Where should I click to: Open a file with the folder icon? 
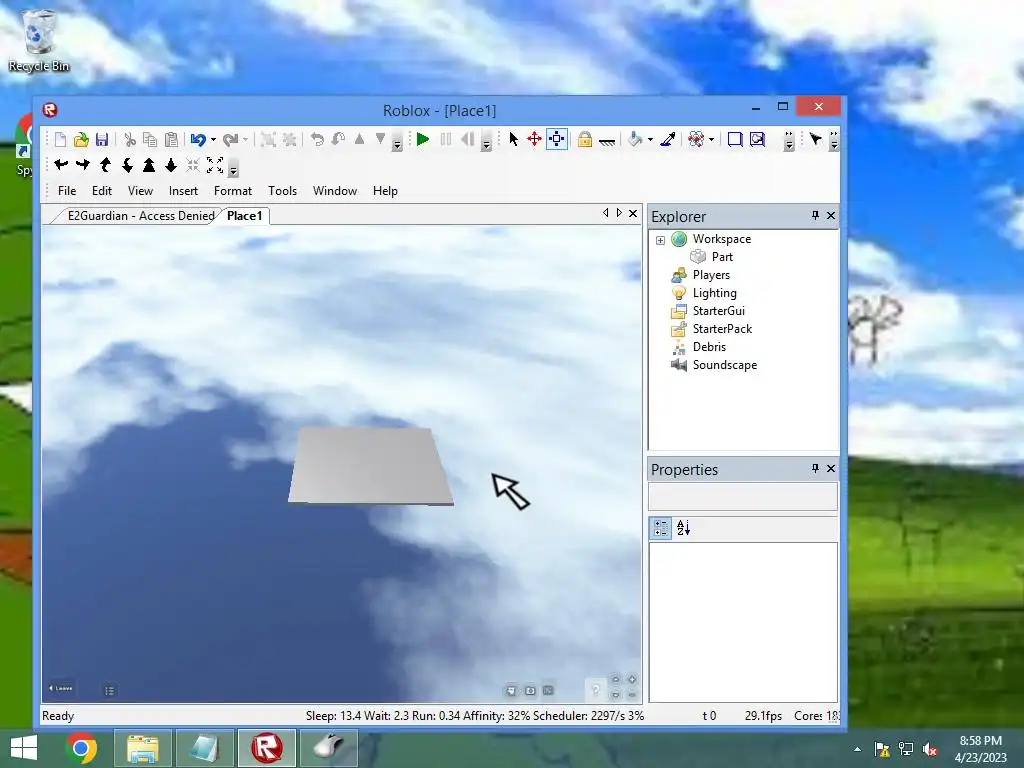[x=81, y=139]
